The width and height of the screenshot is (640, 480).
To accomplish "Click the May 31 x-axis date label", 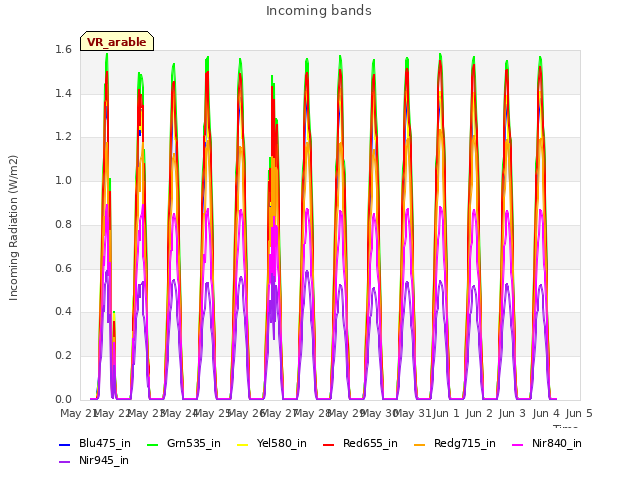I will (412, 413).
